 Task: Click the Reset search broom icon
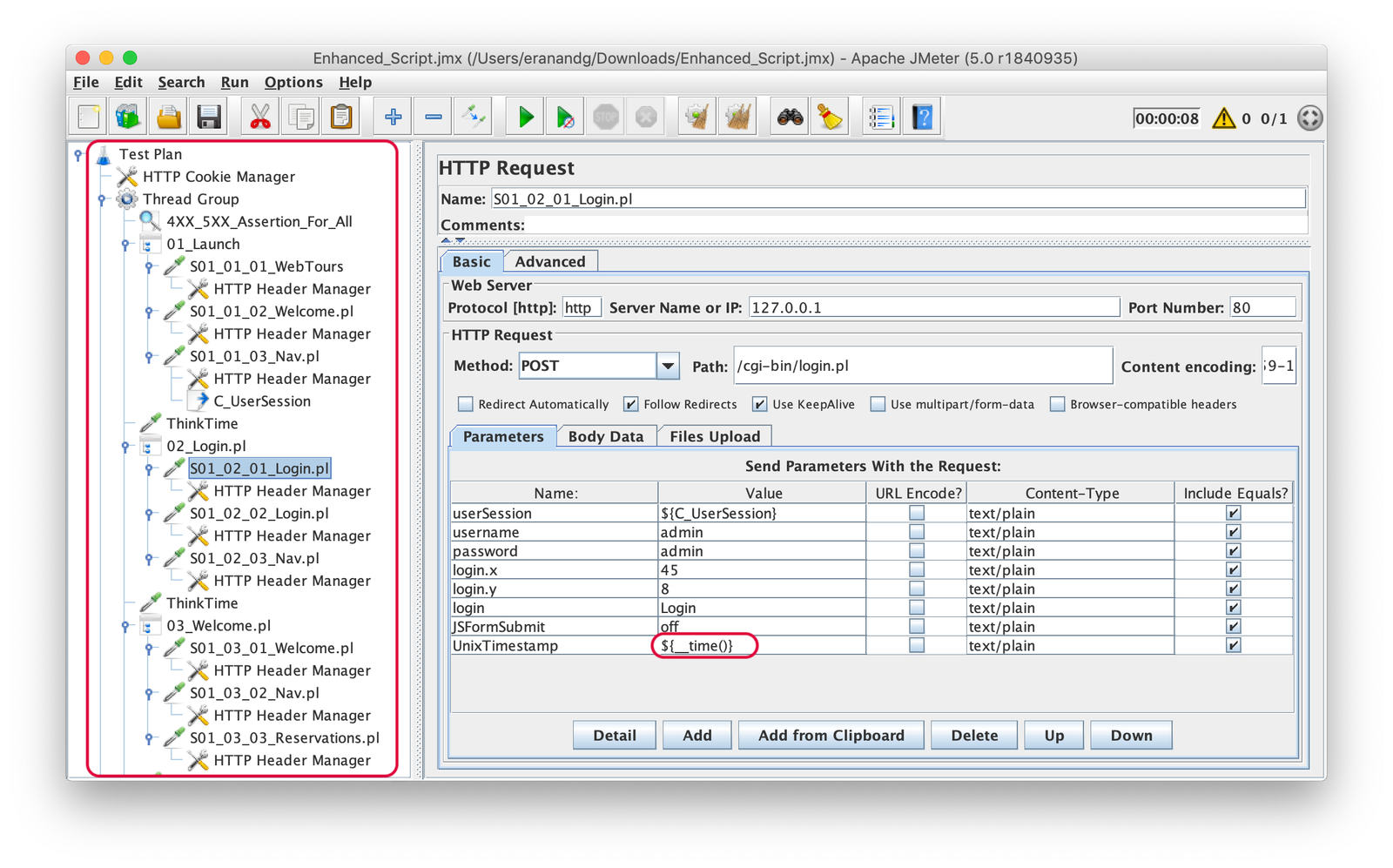coord(830,117)
